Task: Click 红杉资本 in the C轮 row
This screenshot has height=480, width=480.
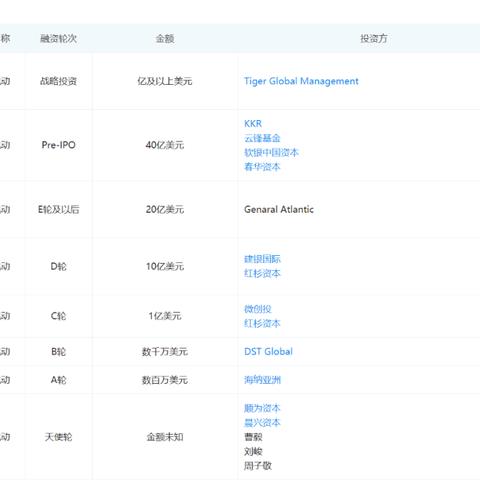Action: 262,323
